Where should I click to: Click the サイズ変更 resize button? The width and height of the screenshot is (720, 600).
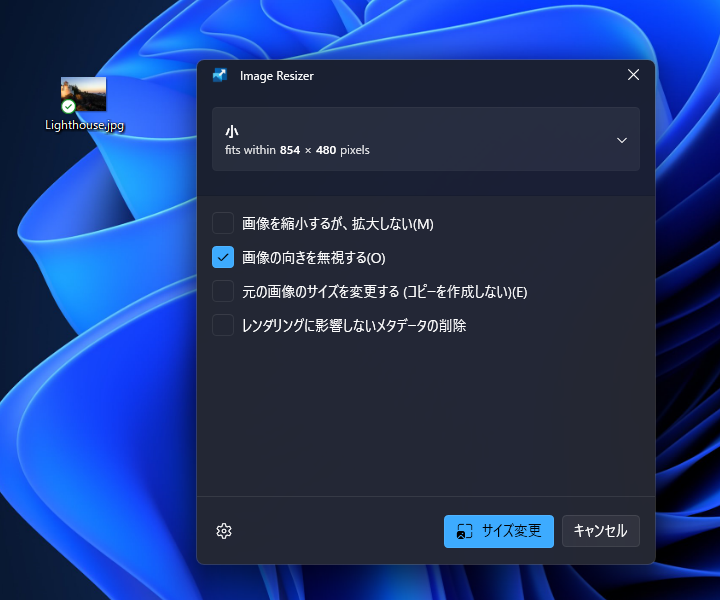(499, 531)
